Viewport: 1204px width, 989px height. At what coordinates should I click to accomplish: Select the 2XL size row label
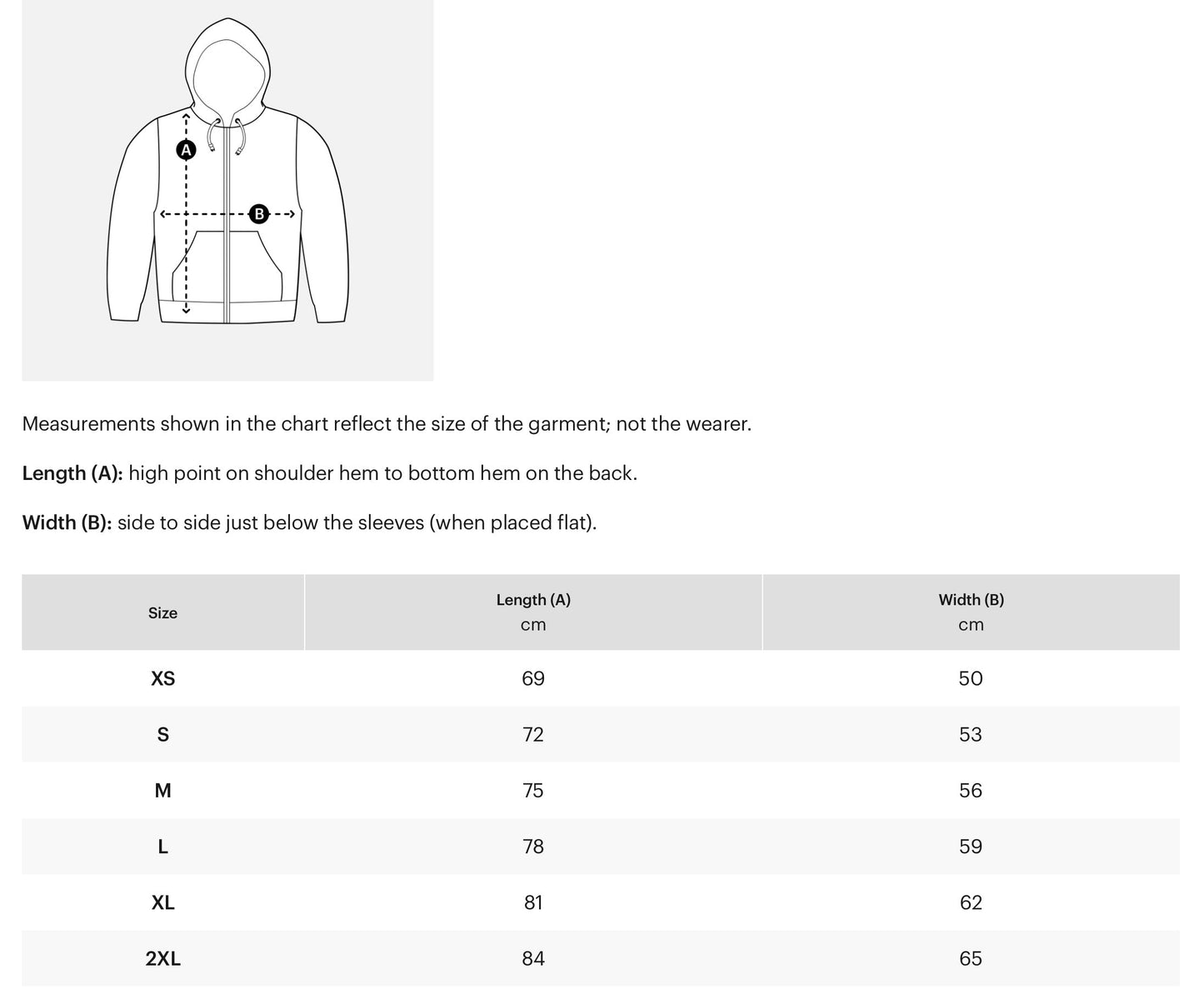pyautogui.click(x=163, y=958)
